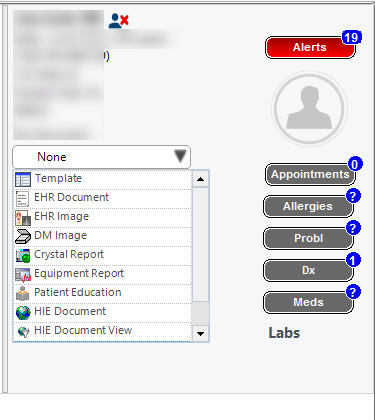The image size is (375, 420).
Task: Select DM Image from the list
Action: tap(103, 237)
